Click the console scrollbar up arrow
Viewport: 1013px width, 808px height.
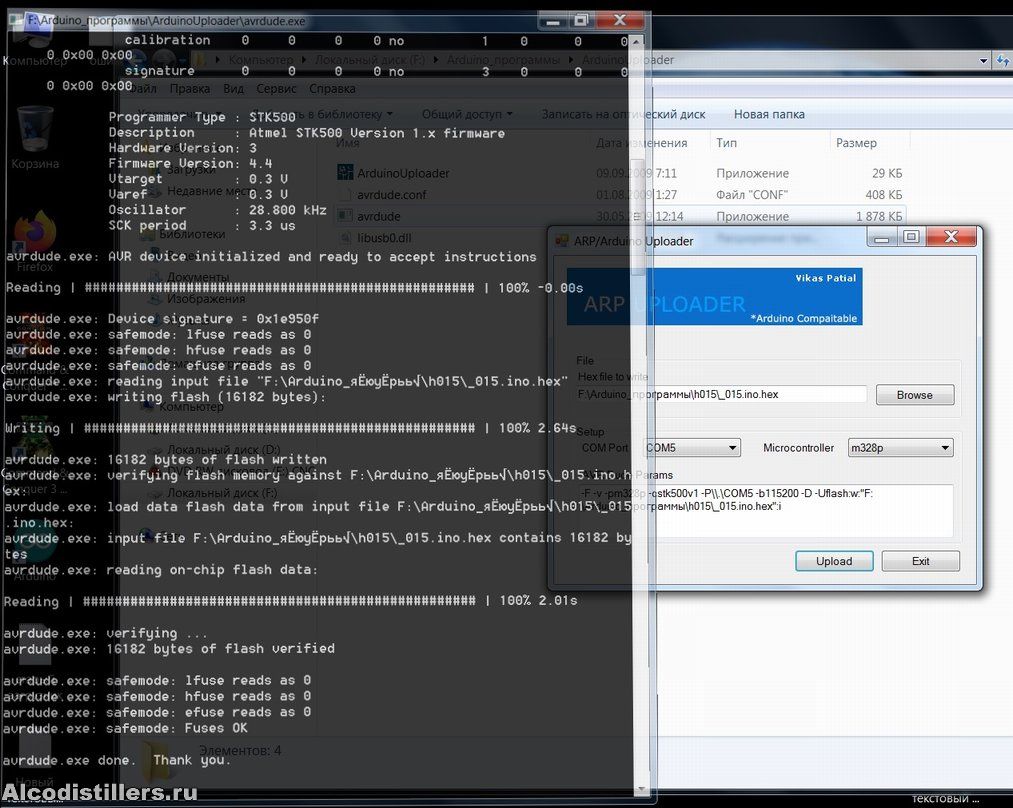pyautogui.click(x=637, y=41)
